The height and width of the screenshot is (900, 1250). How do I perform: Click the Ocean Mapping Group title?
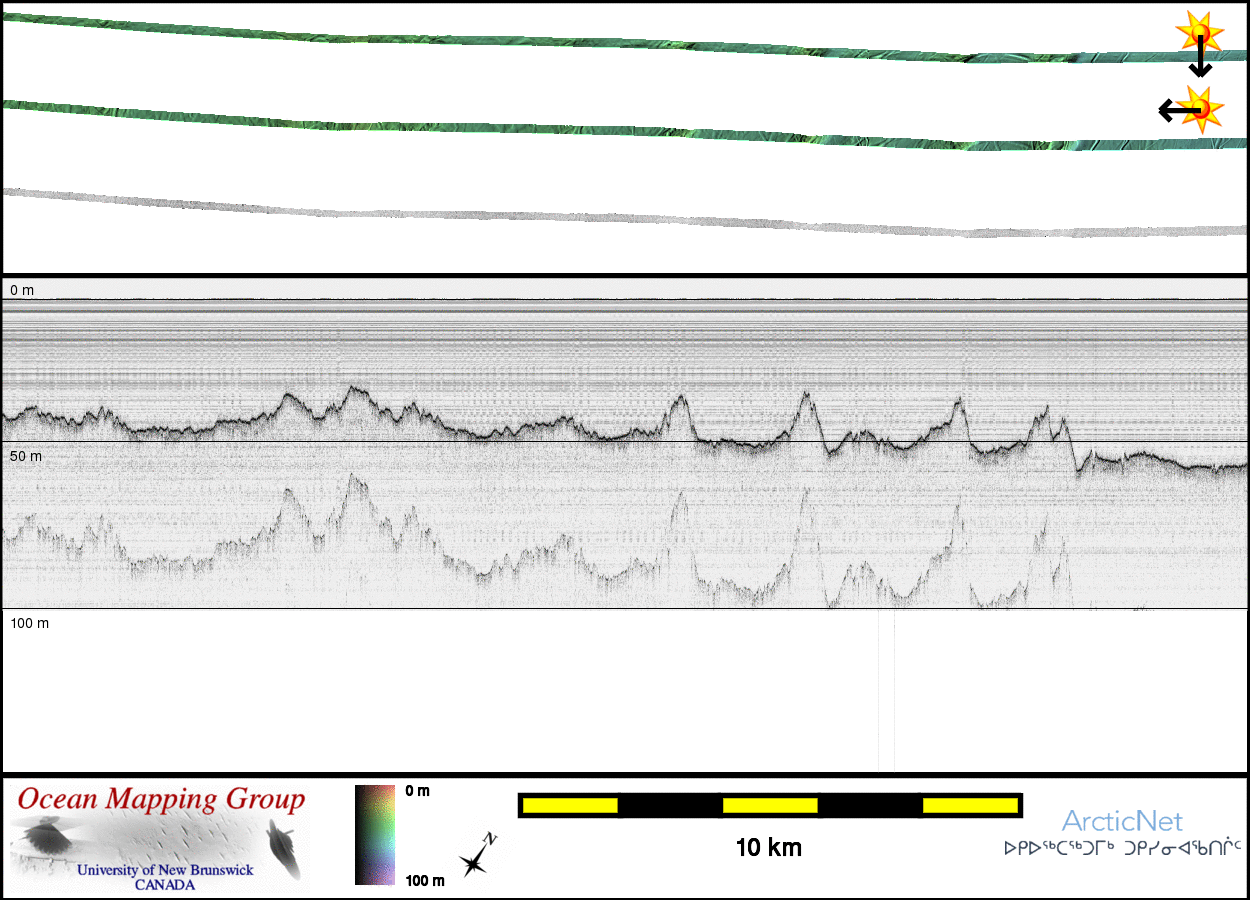coord(161,800)
